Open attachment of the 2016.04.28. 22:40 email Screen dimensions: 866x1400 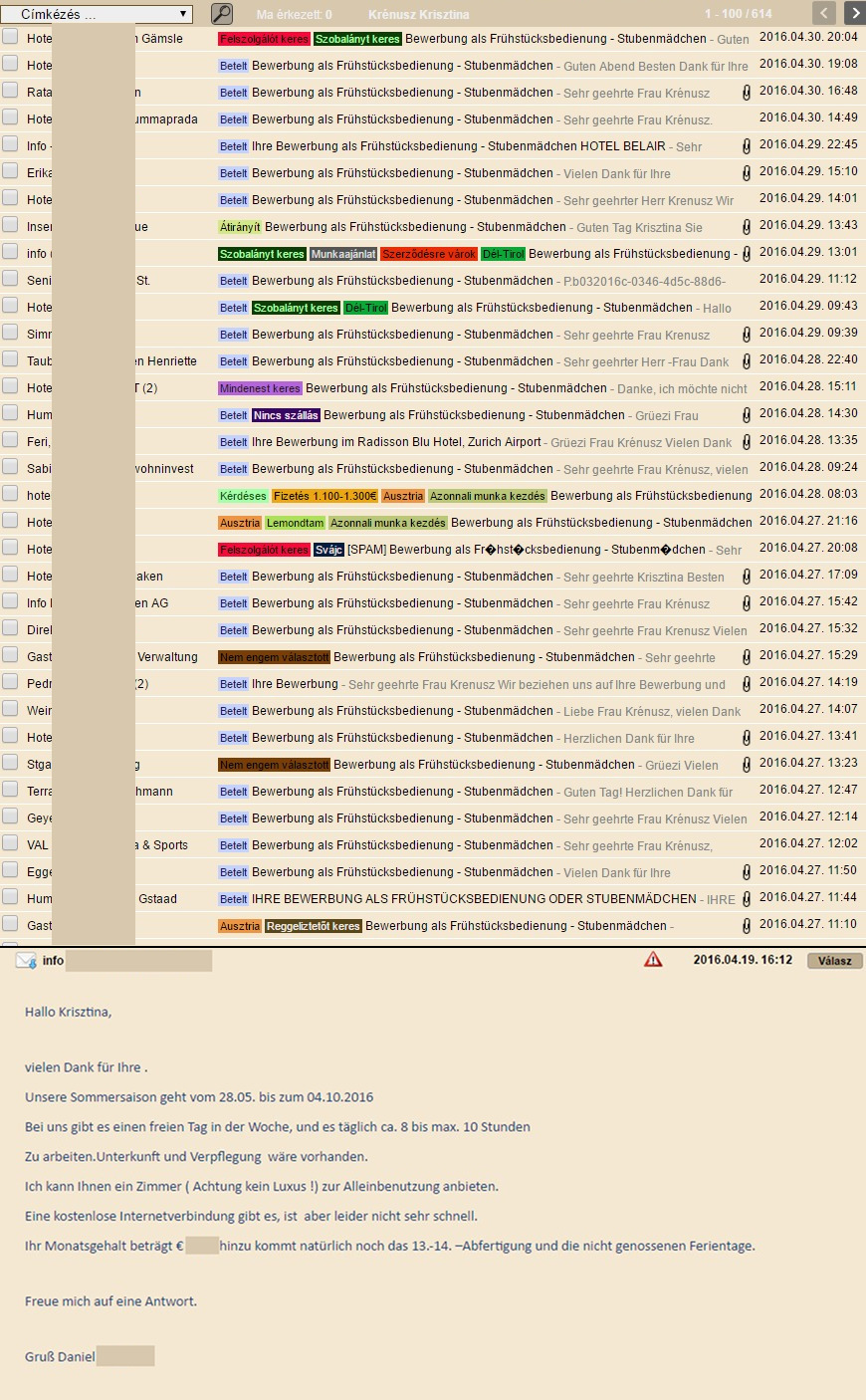tap(747, 361)
